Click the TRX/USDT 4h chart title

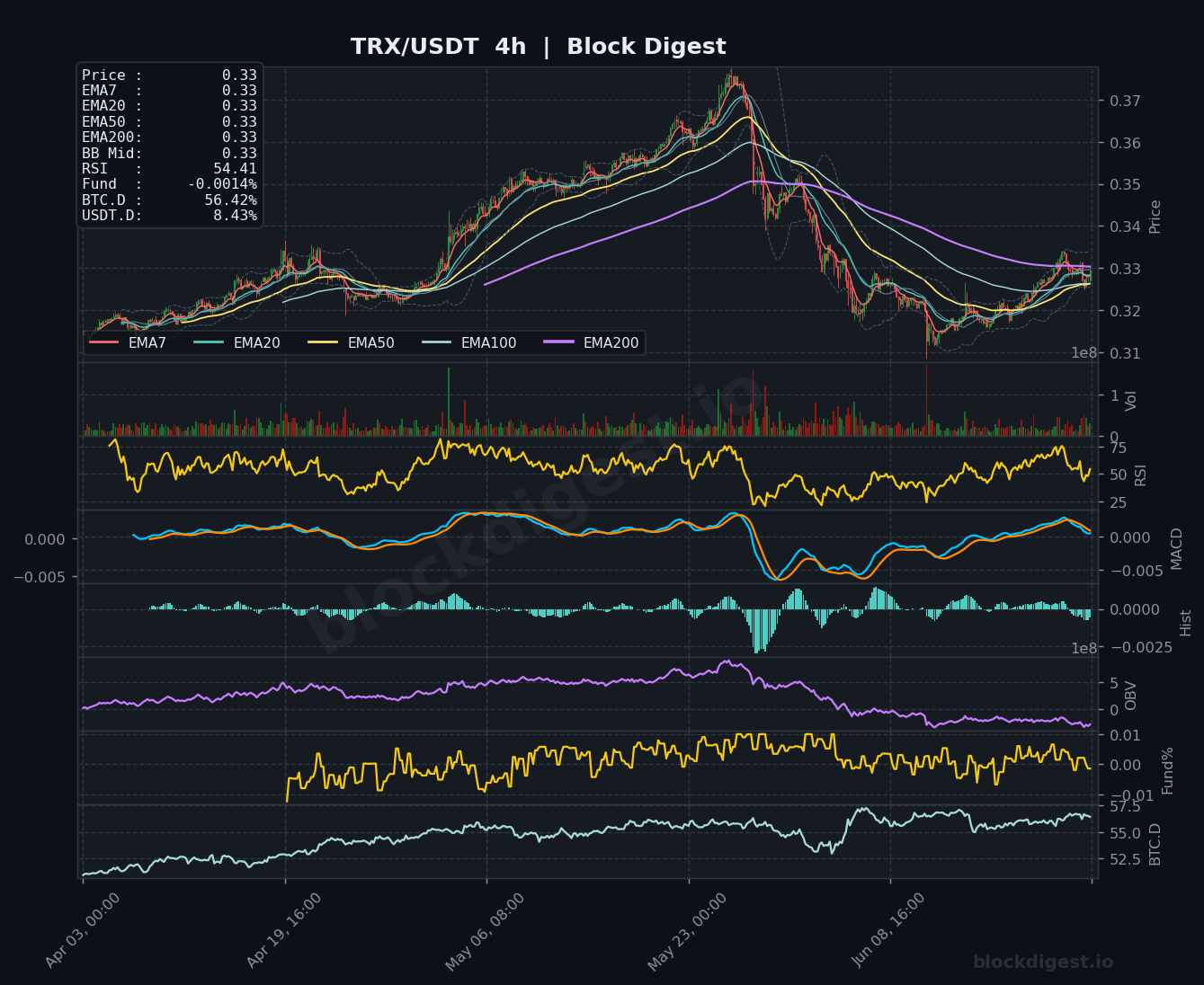(538, 47)
